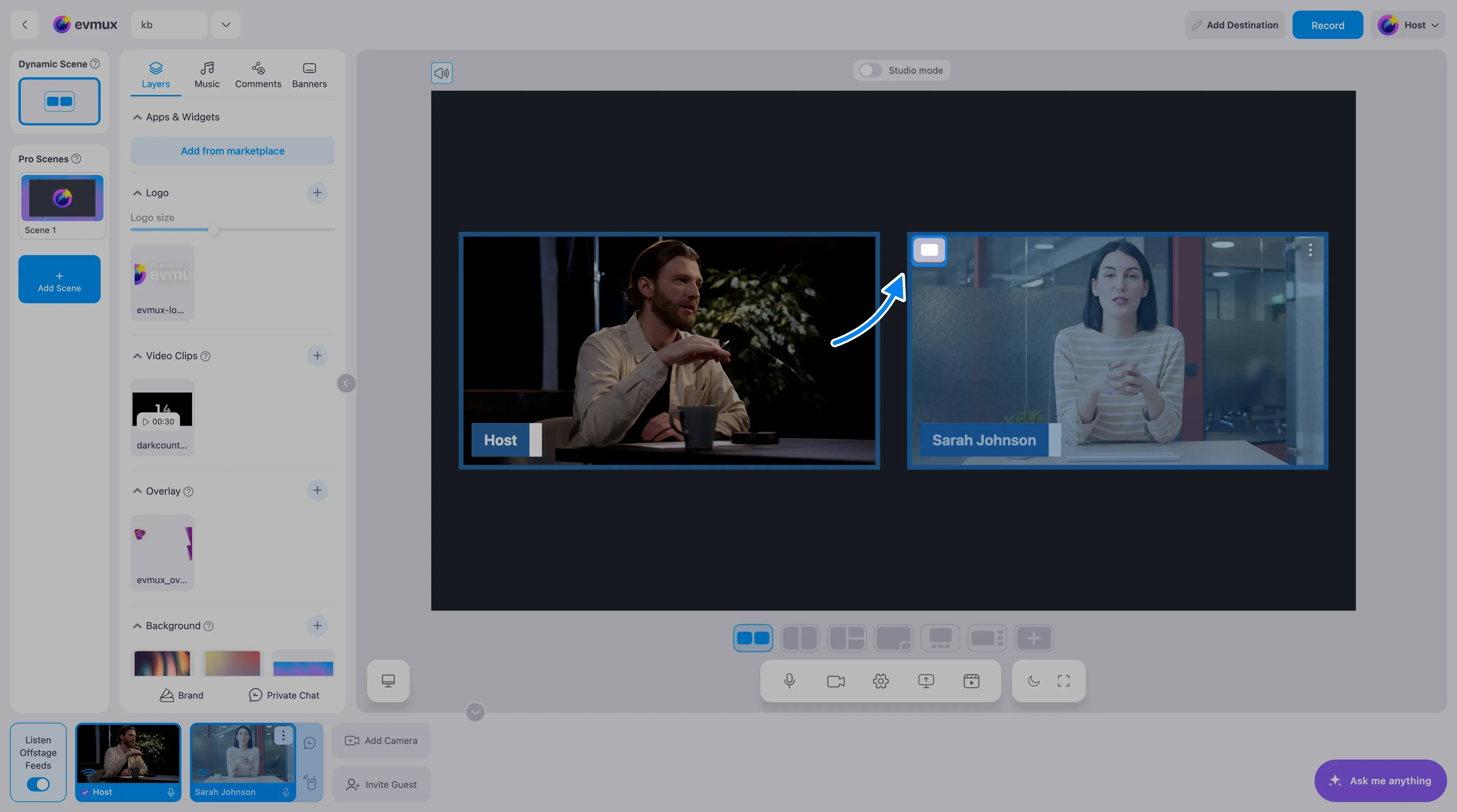Toggle dark mode moon icon
The image size is (1457, 812).
[1033, 681]
